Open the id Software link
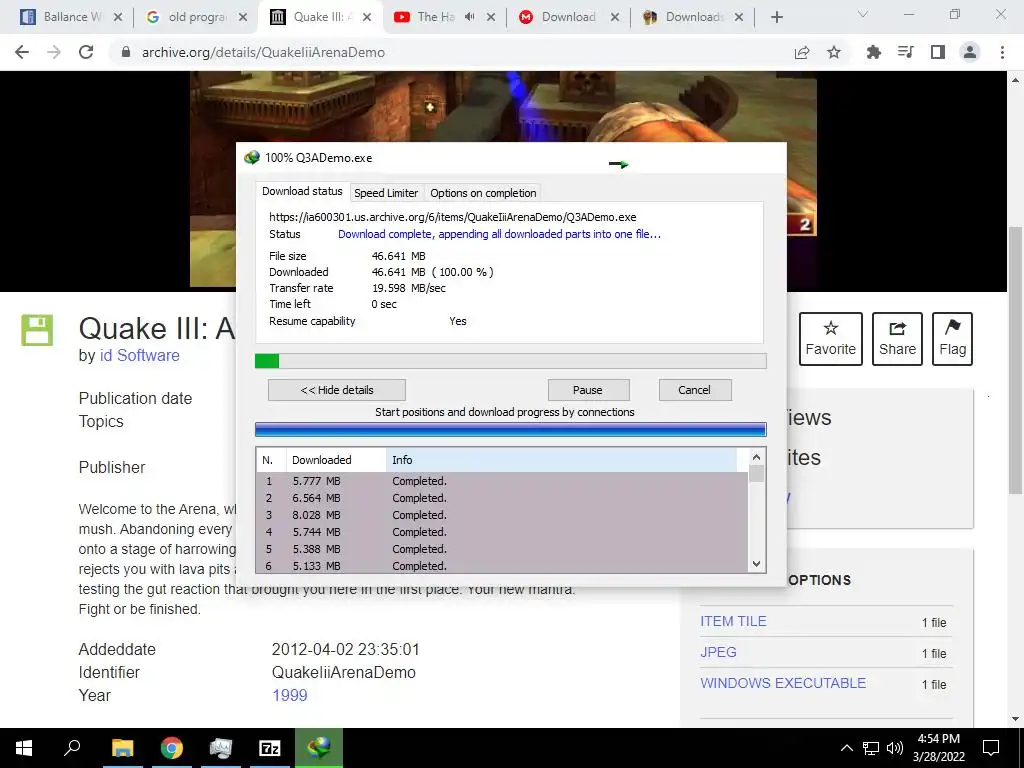This screenshot has width=1024, height=768. tap(139, 355)
